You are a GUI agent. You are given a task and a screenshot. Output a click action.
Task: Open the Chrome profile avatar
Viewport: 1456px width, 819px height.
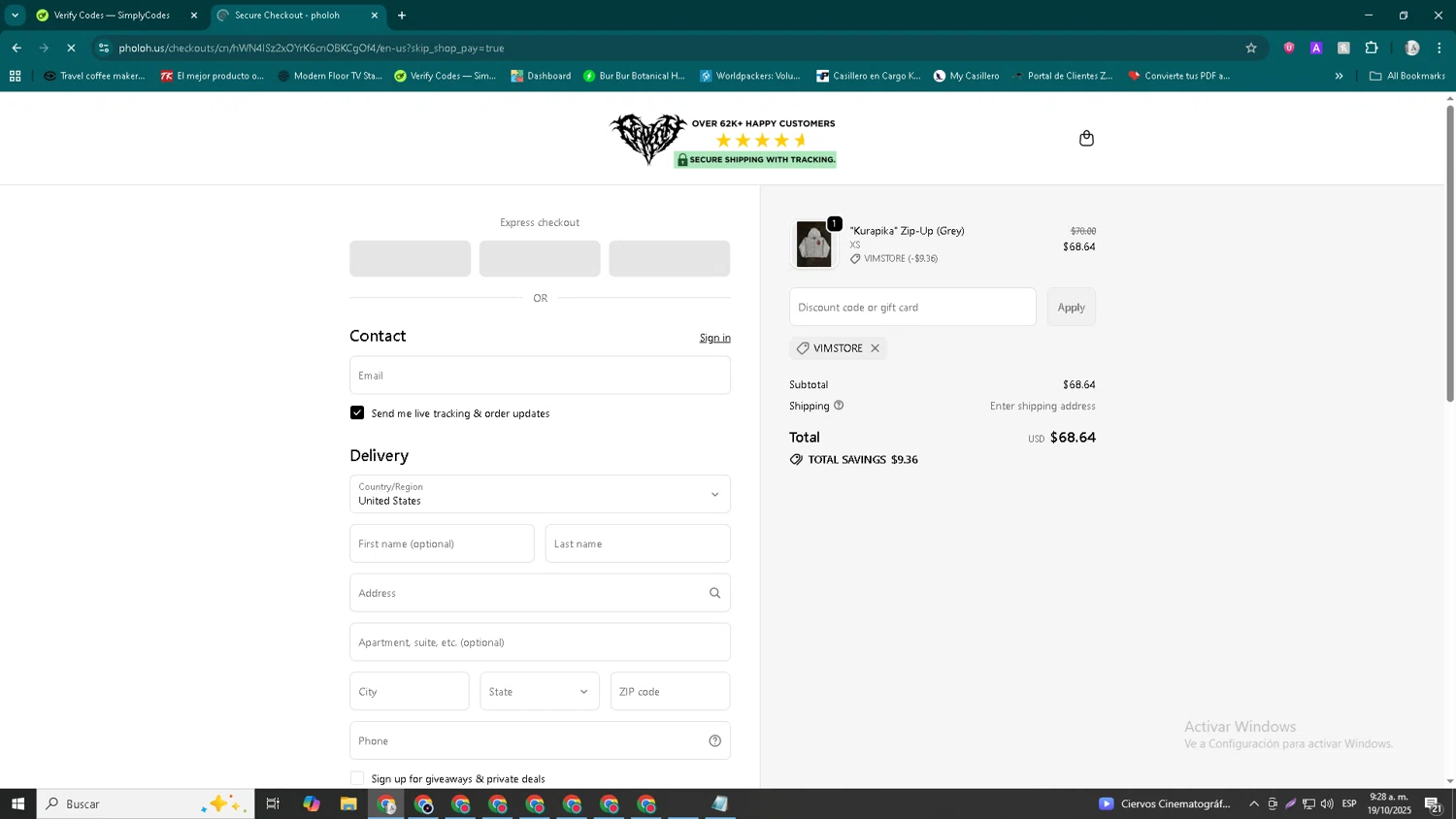pos(1412,48)
